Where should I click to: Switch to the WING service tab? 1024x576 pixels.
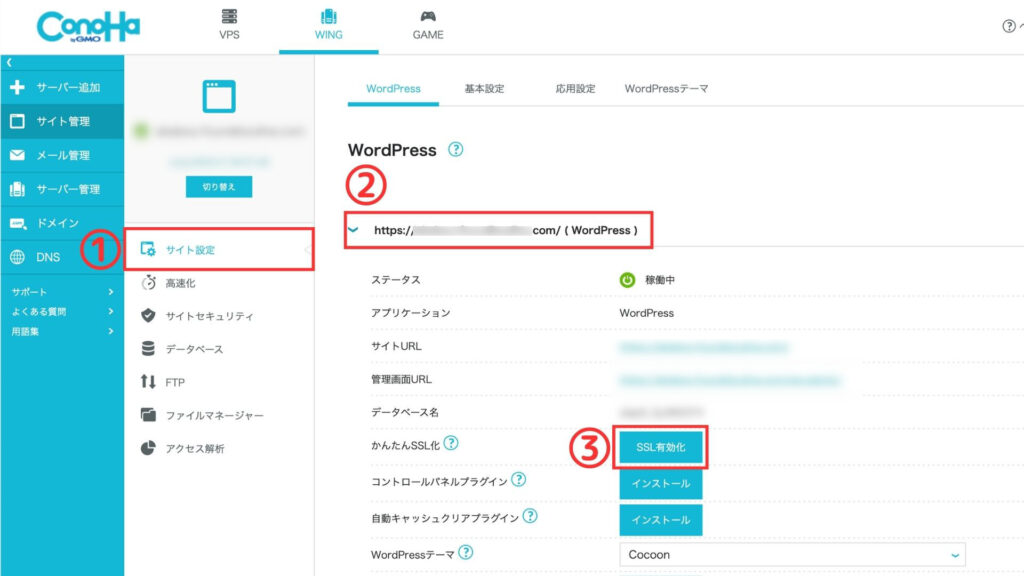tap(328, 26)
